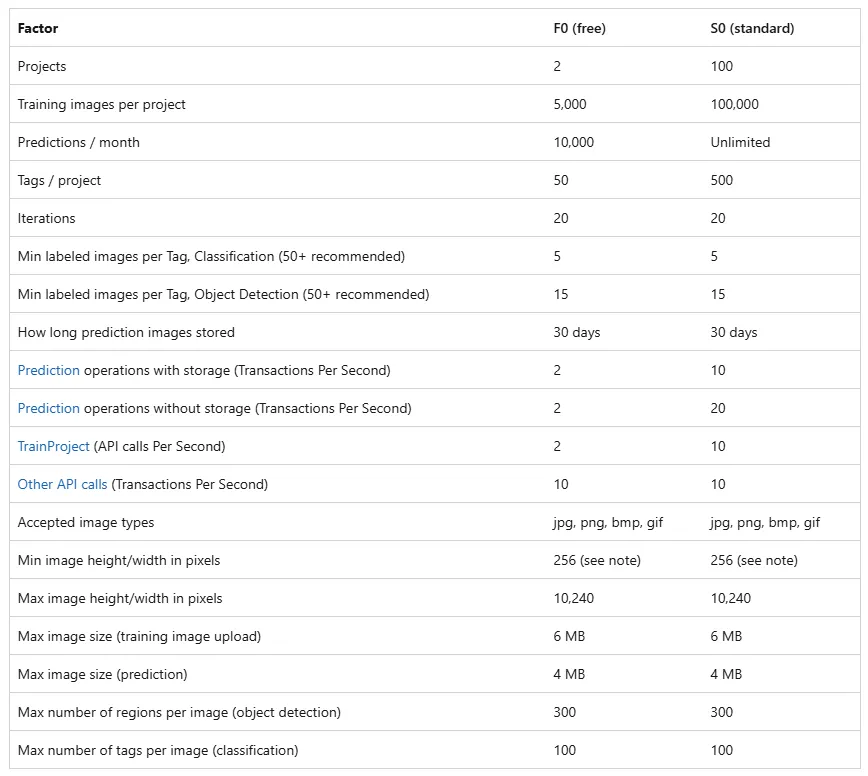Select the Max number of tags per image label
Viewport: 868px width, 776px height.
click(158, 750)
